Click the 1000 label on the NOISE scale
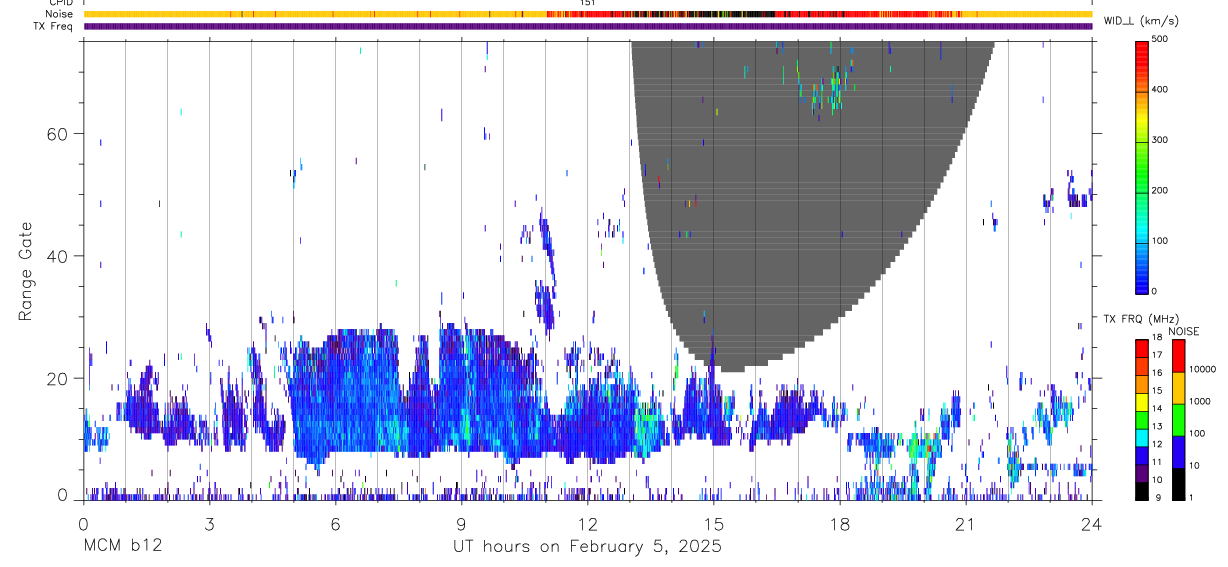This screenshot has width=1228, height=567. pyautogui.click(x=1199, y=401)
